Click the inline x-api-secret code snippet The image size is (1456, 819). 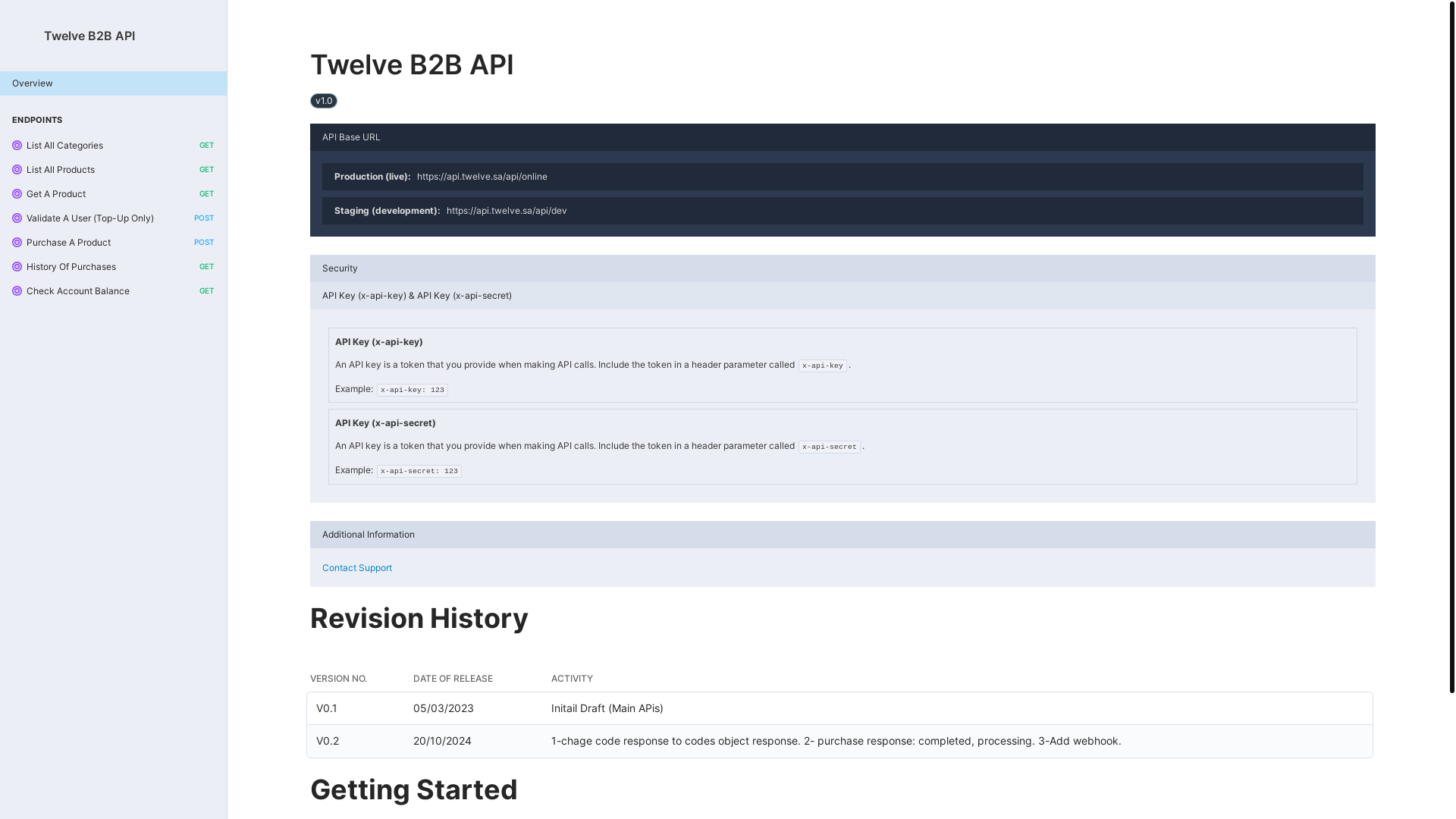(830, 447)
